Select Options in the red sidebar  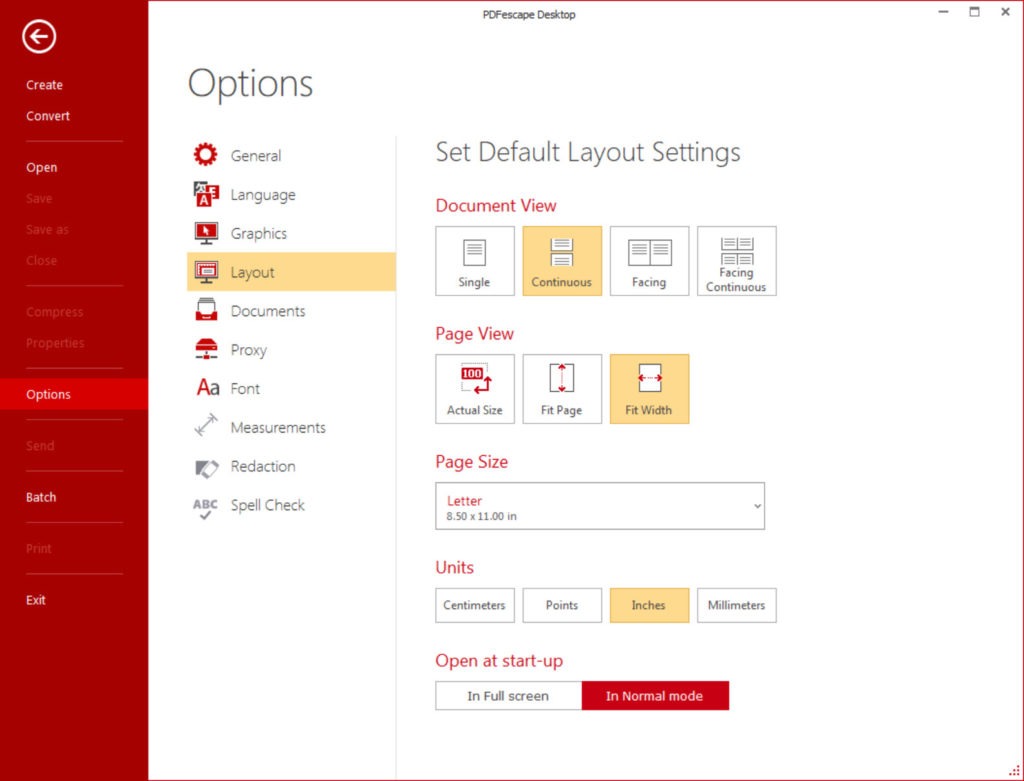(x=74, y=394)
